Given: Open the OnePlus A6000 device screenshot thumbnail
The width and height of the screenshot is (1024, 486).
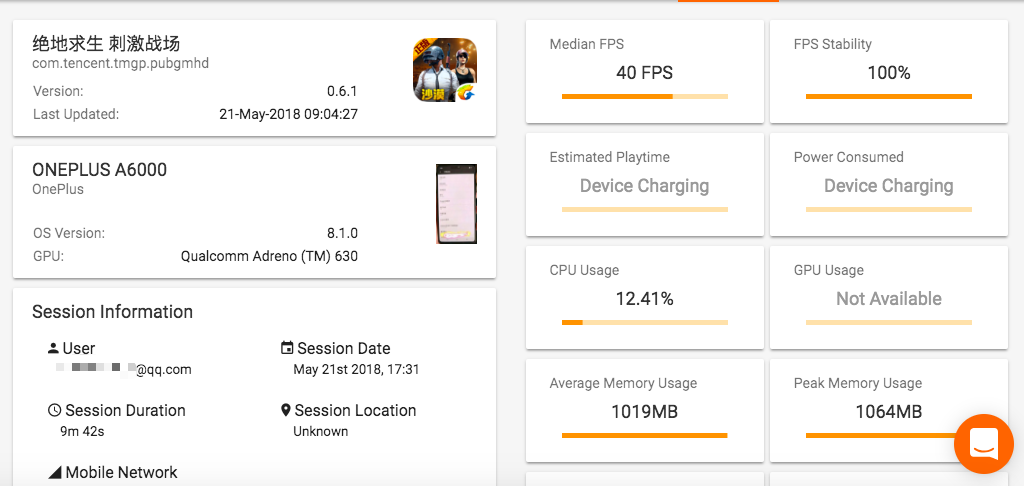Looking at the screenshot, I should click(x=456, y=204).
